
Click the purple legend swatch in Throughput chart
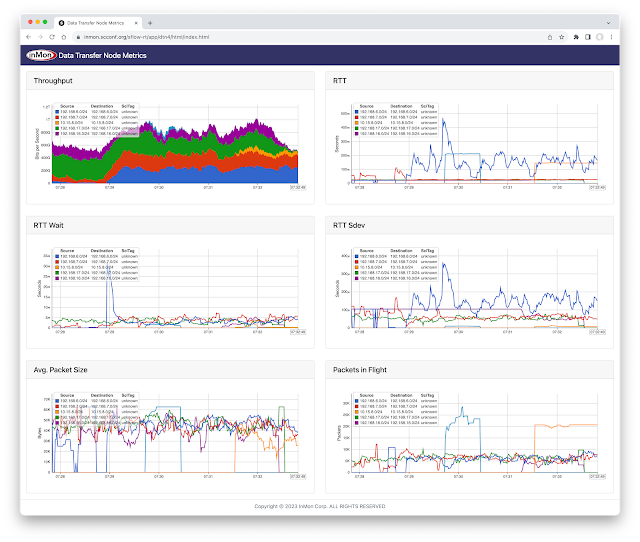click(x=57, y=133)
